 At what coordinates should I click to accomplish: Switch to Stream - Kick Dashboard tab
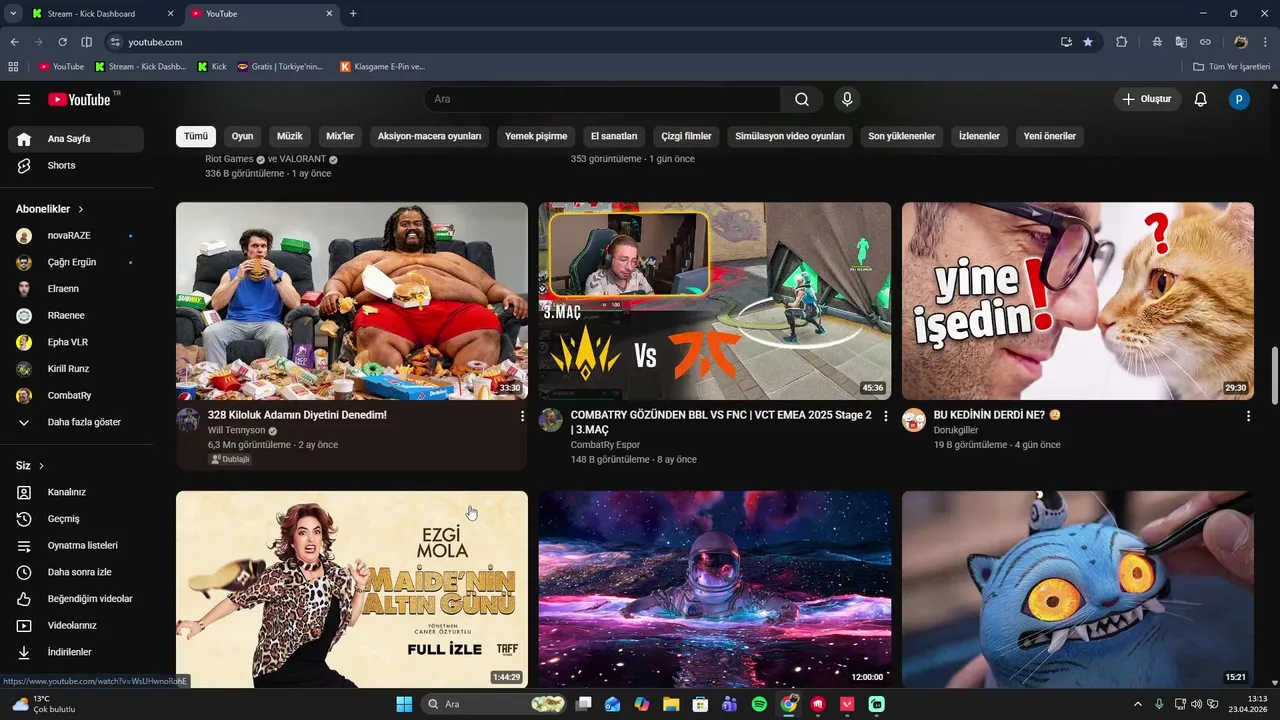(x=100, y=14)
